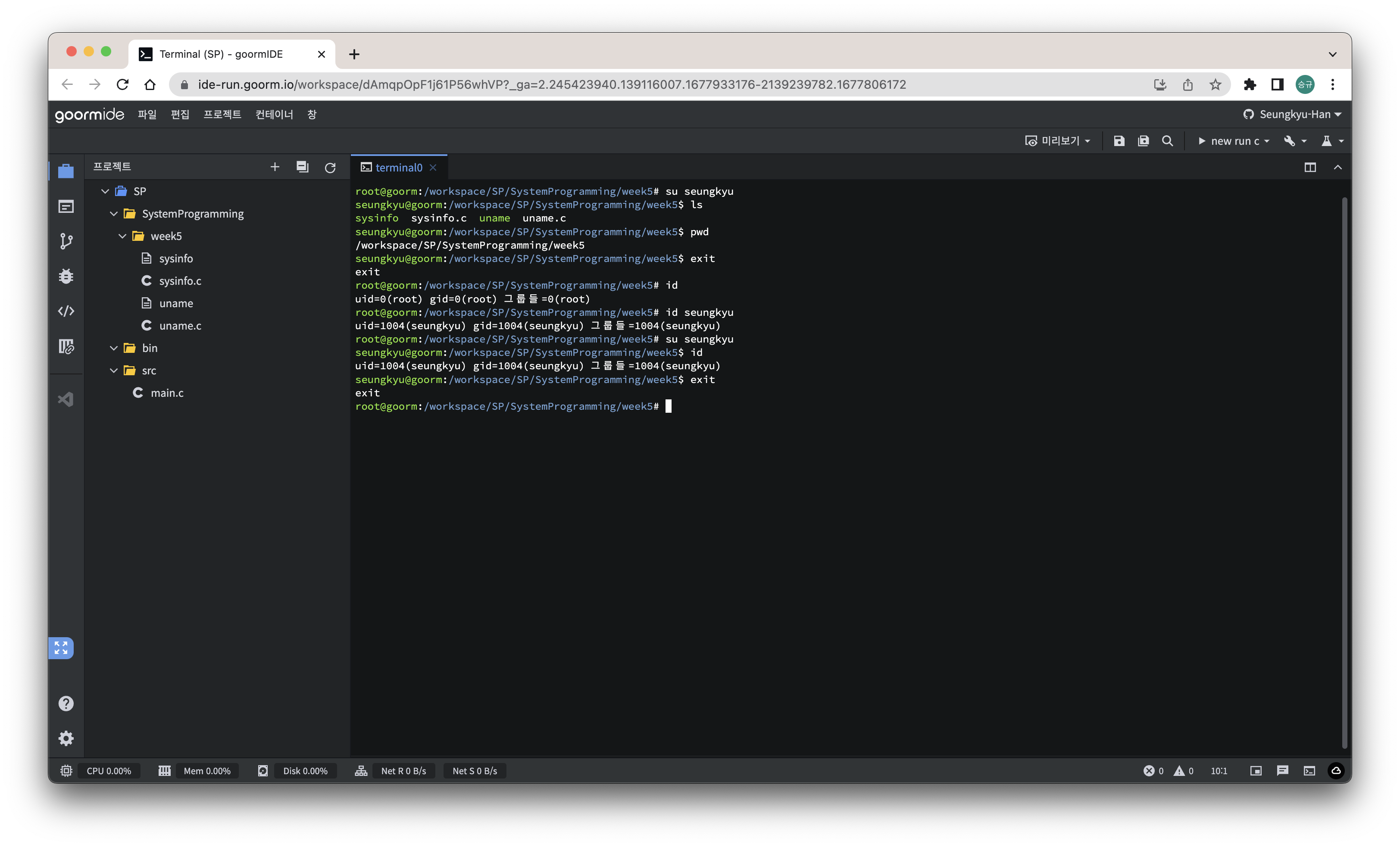Open the Git source control sidebar icon
The image size is (1400, 847).
(66, 241)
